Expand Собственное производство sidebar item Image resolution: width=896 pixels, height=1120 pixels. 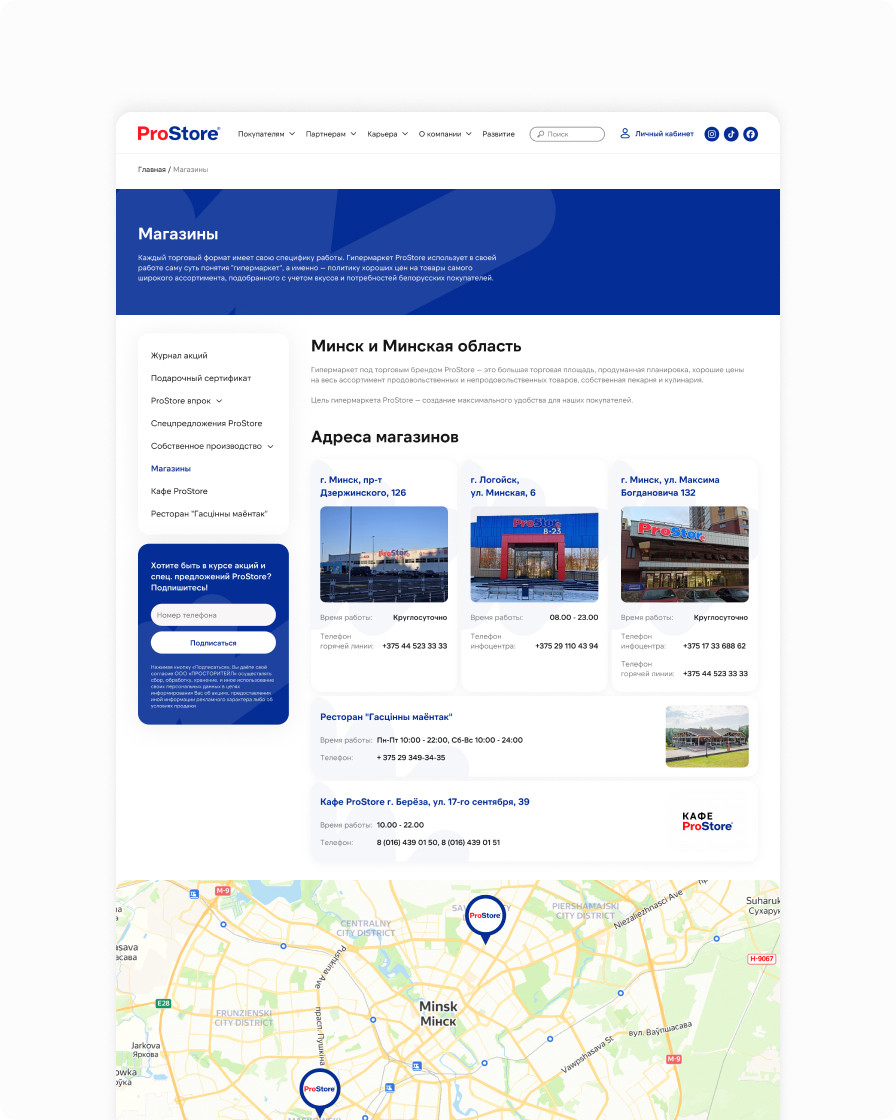click(212, 446)
